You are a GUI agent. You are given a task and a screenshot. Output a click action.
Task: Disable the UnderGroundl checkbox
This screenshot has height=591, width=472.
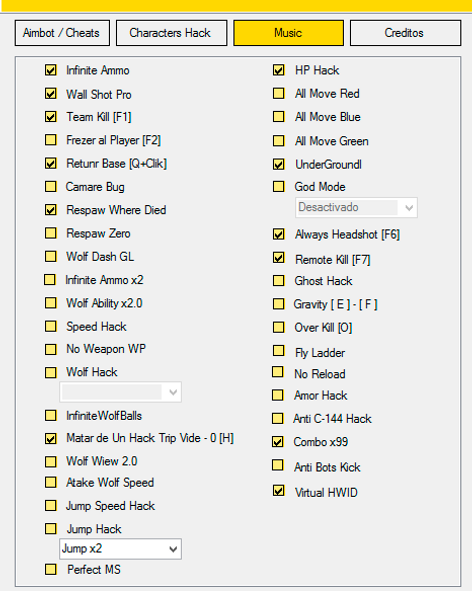click(x=279, y=164)
